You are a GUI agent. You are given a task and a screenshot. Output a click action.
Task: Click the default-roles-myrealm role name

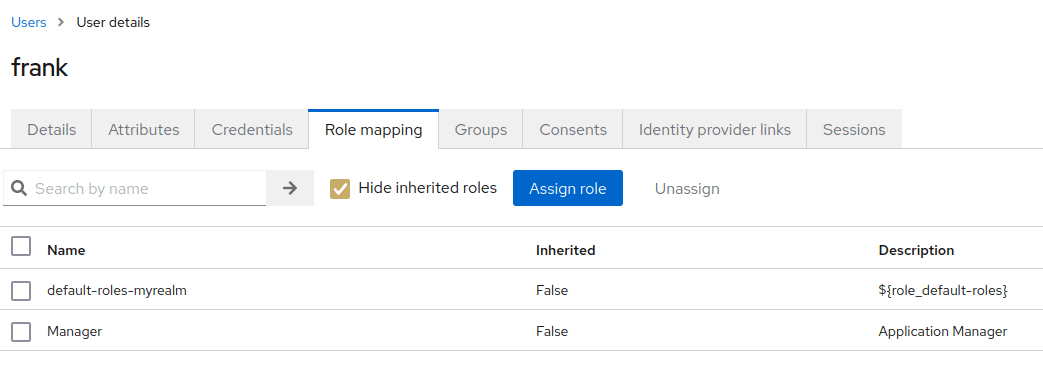click(x=117, y=291)
